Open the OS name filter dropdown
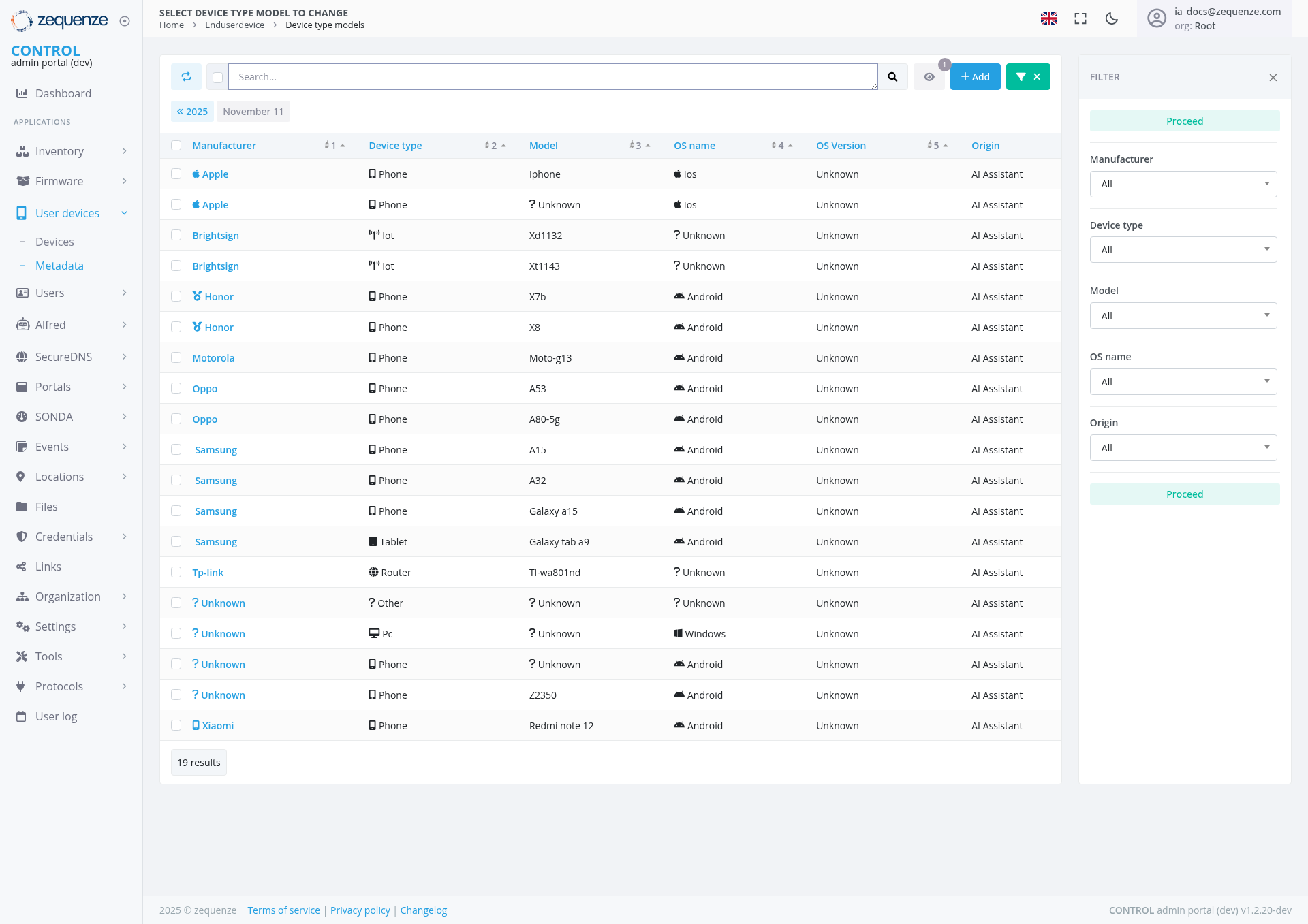Image resolution: width=1308 pixels, height=924 pixels. point(1183,381)
